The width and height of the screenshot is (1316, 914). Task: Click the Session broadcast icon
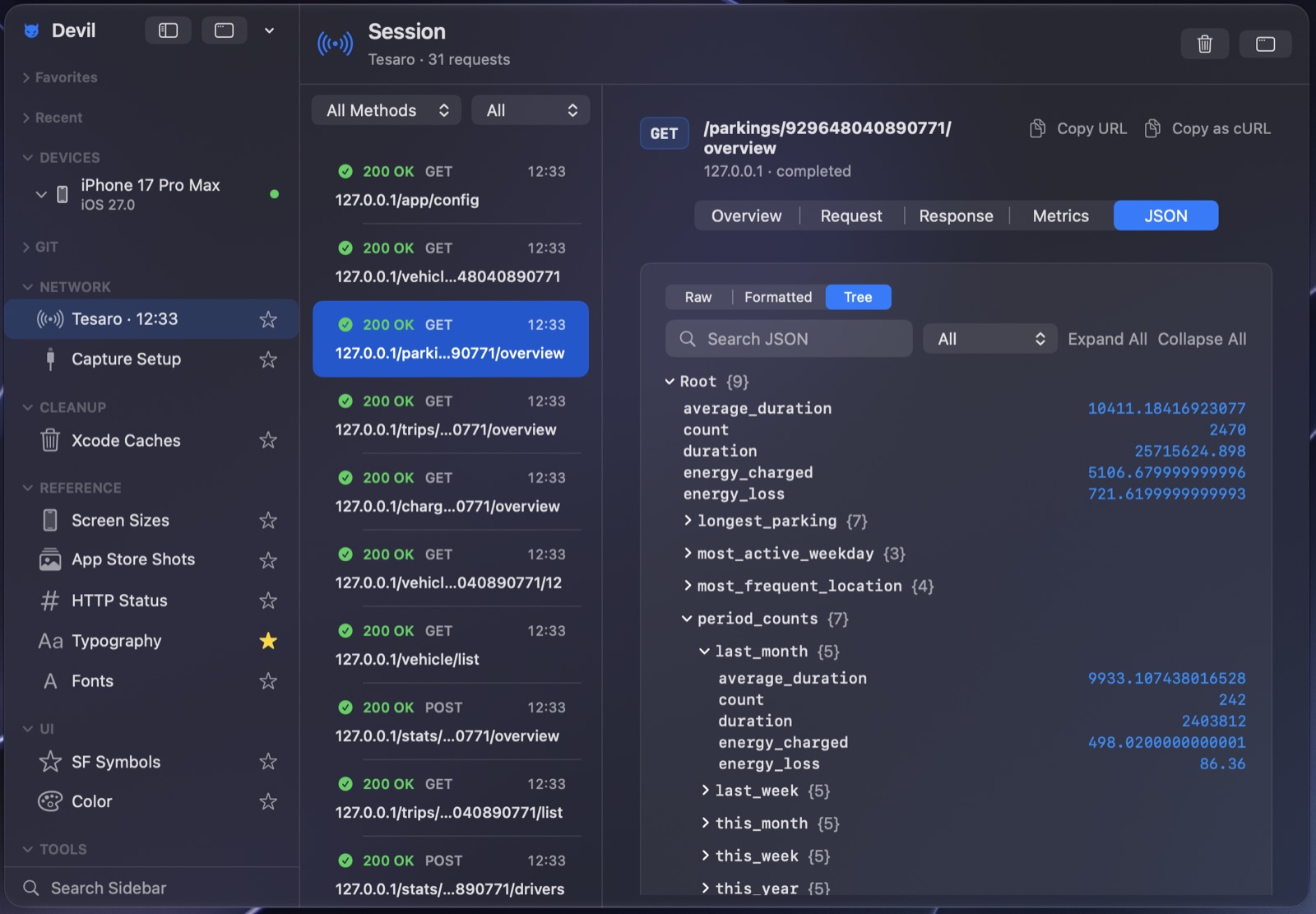click(x=335, y=44)
